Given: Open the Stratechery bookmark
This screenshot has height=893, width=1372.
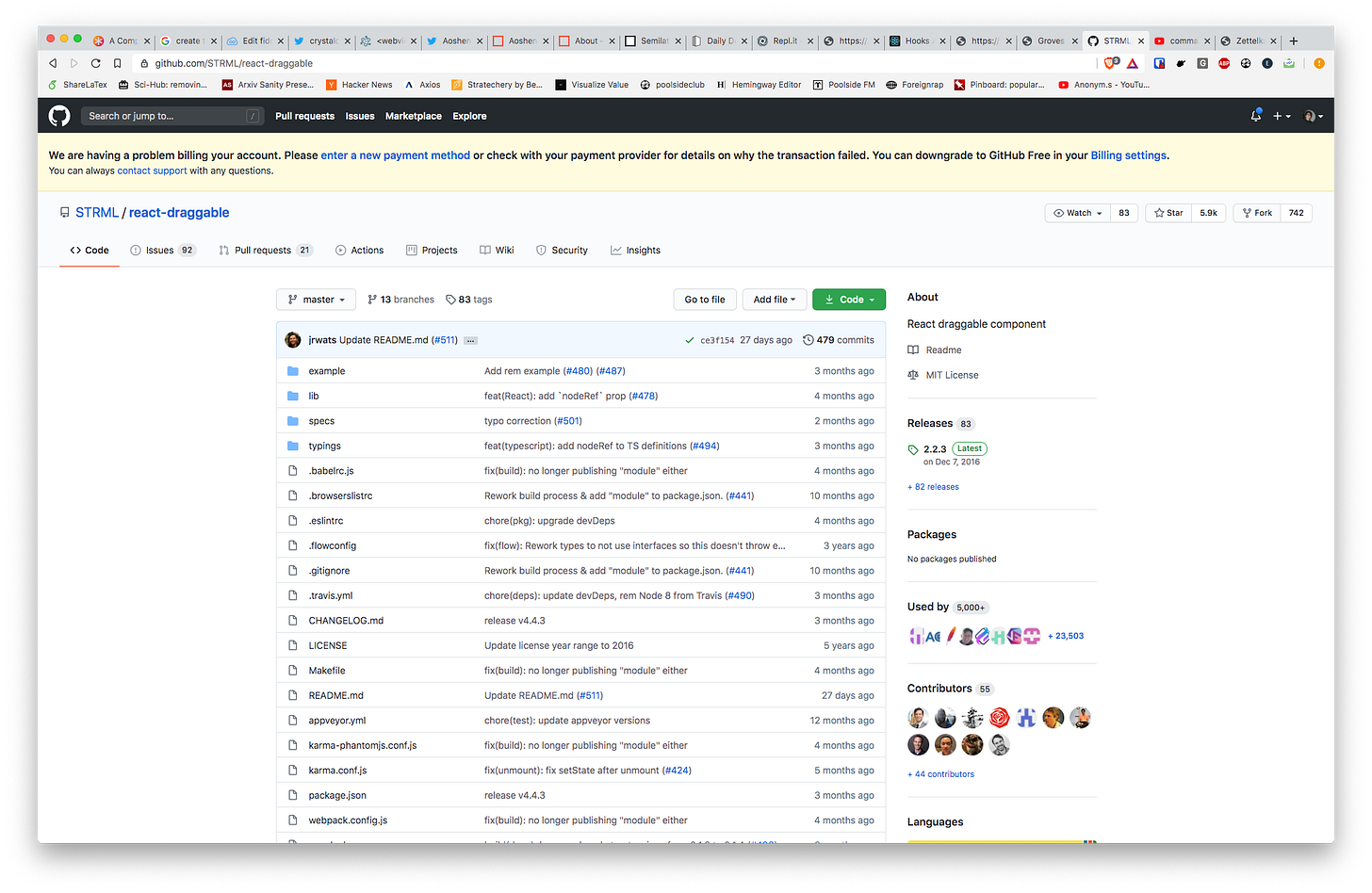Looking at the screenshot, I should [x=498, y=85].
